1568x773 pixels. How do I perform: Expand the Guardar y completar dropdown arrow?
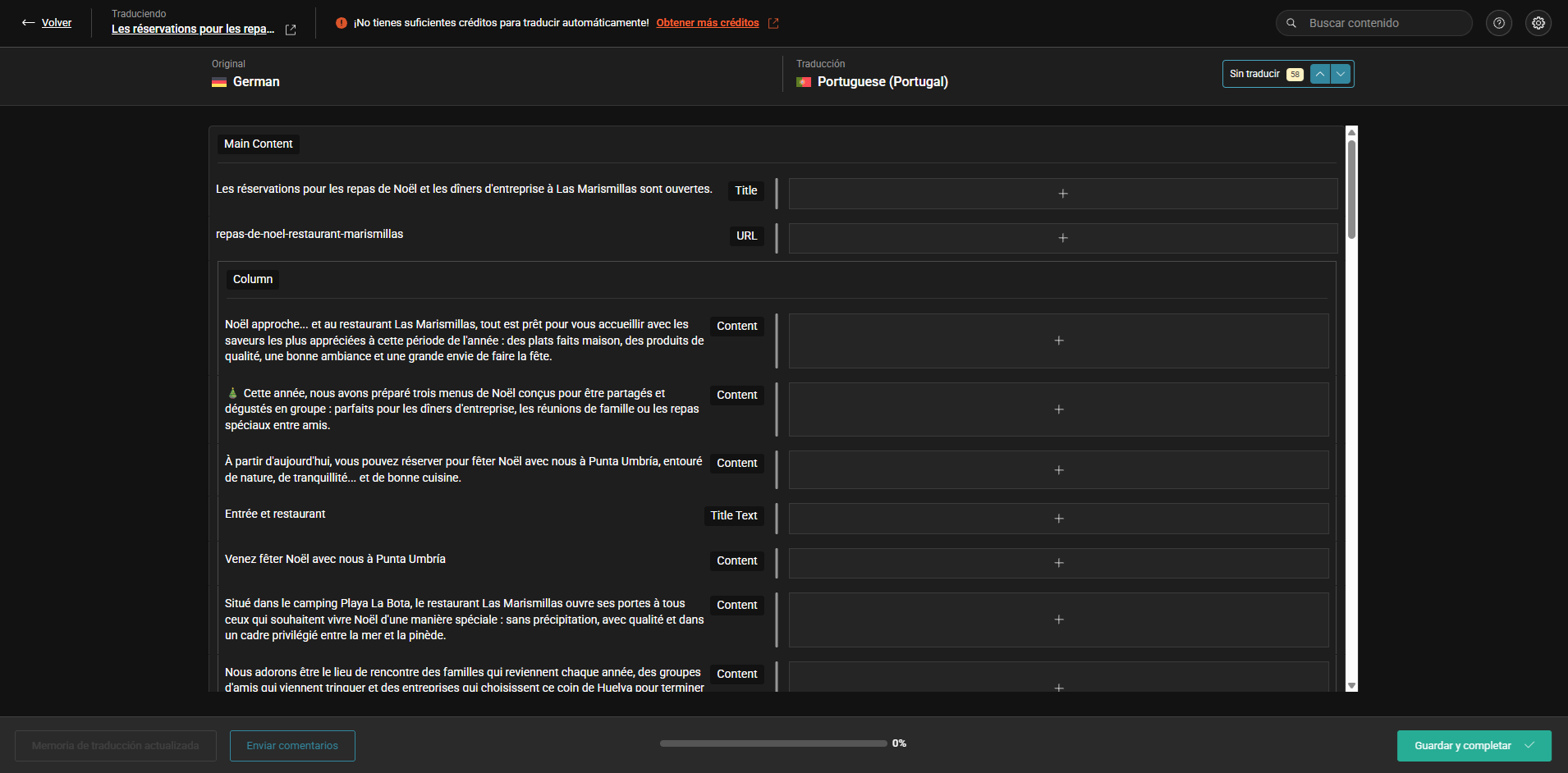coord(1529,745)
